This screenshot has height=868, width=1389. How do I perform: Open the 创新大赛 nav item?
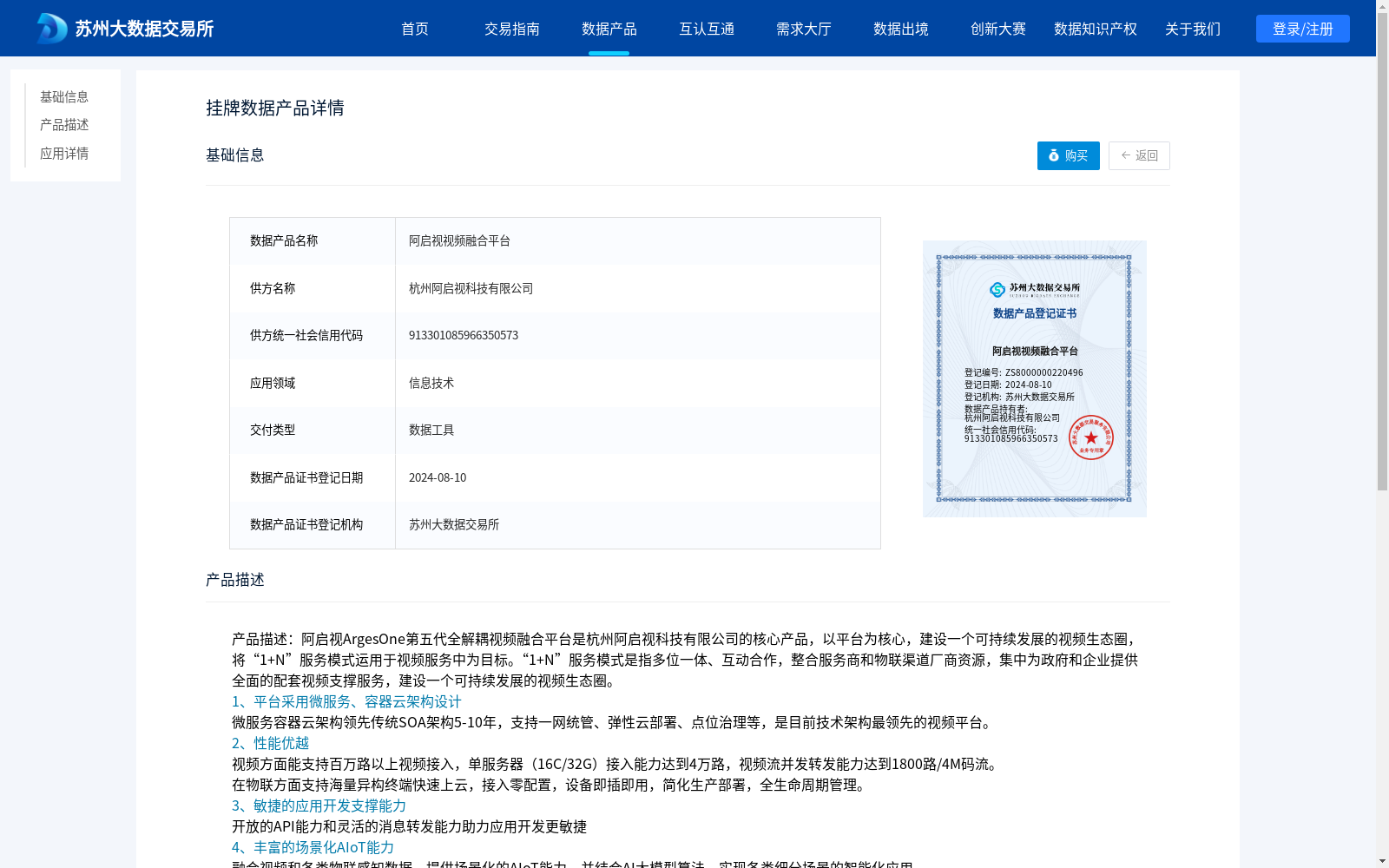pyautogui.click(x=998, y=29)
